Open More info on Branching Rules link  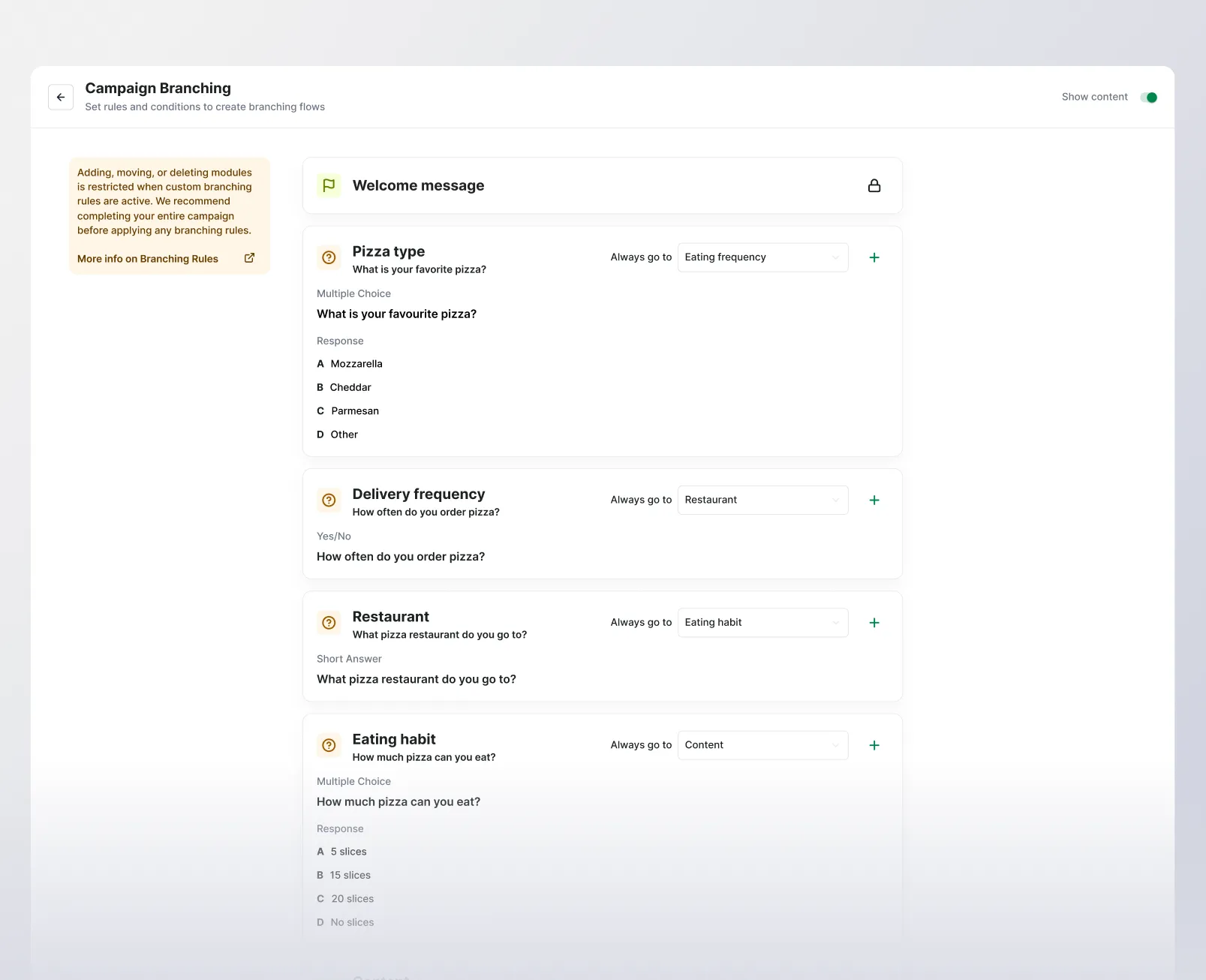pos(148,259)
